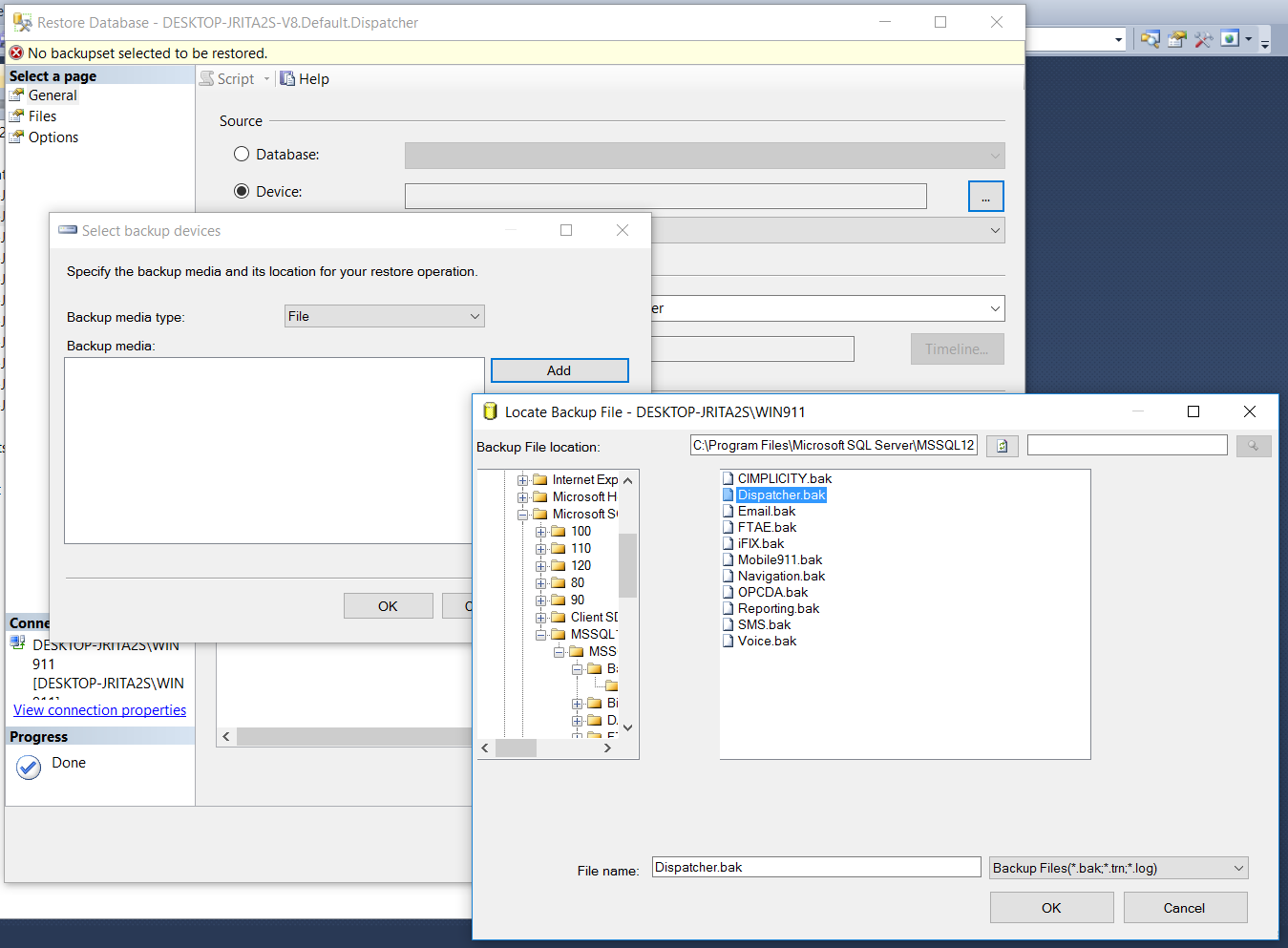This screenshot has height=948, width=1288.
Task: Switch to the Options page
Action: [53, 137]
